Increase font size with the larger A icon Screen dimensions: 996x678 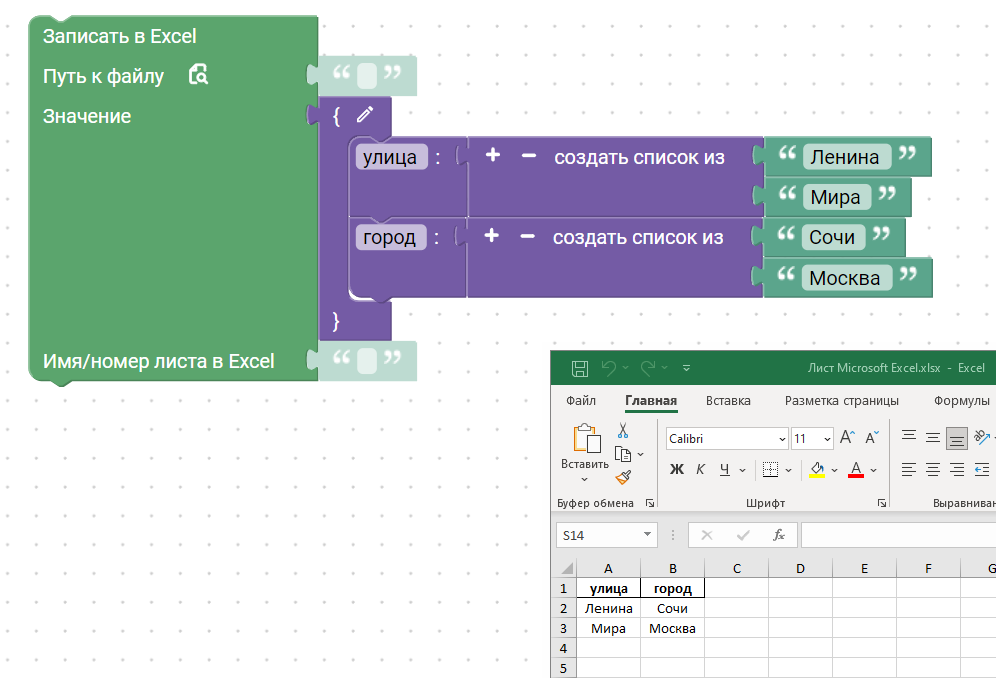tap(847, 437)
